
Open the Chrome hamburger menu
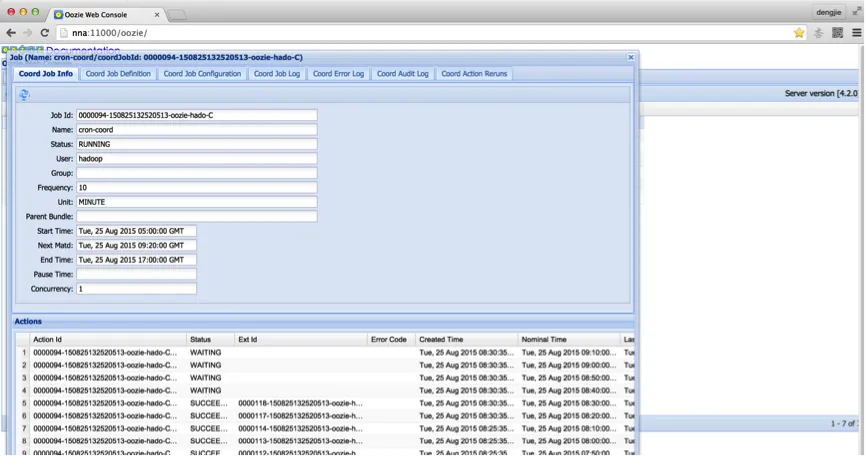point(857,33)
